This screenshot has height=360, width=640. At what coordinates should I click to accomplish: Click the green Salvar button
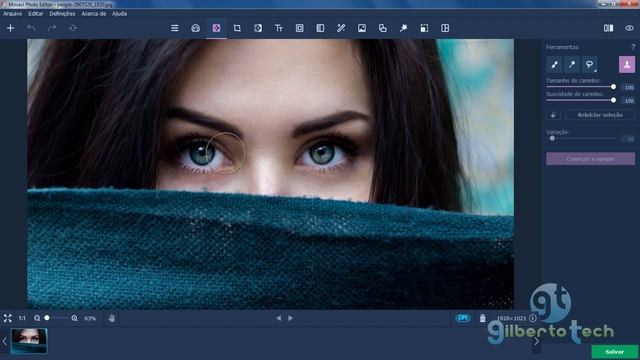point(614,351)
